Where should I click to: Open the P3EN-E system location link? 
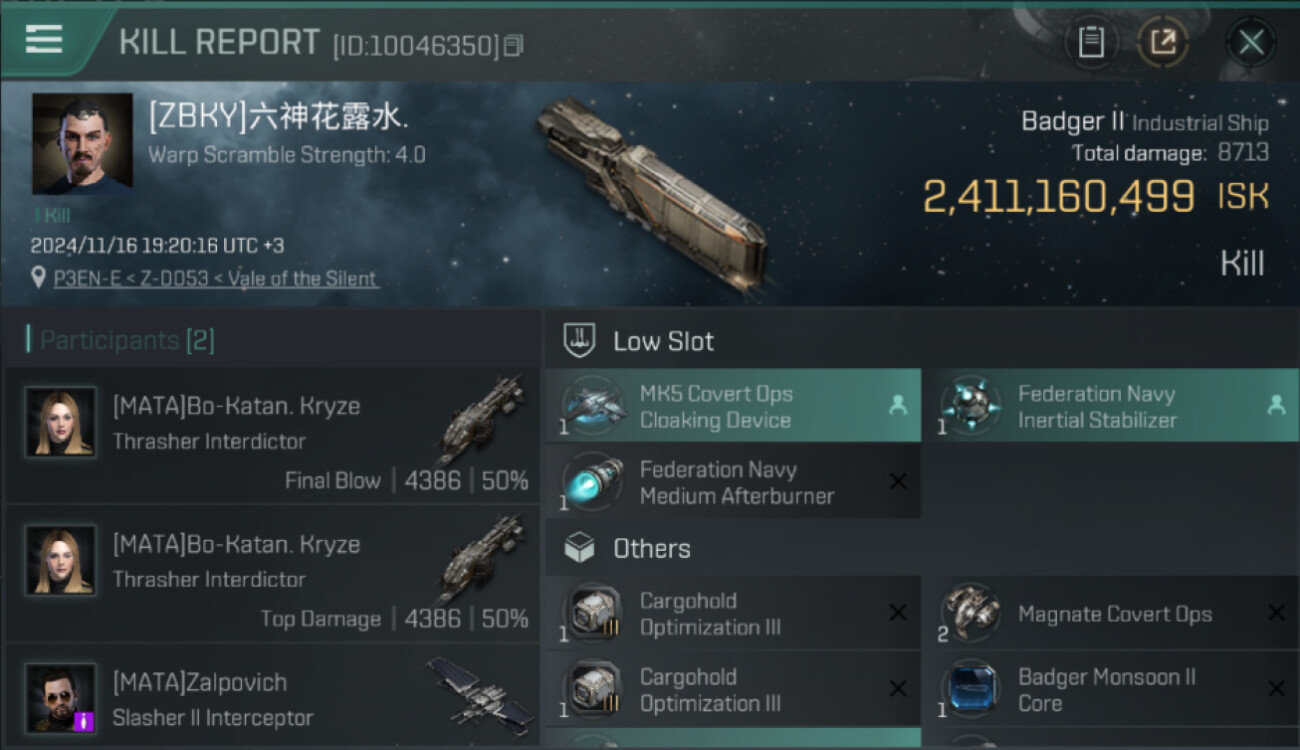pos(216,278)
